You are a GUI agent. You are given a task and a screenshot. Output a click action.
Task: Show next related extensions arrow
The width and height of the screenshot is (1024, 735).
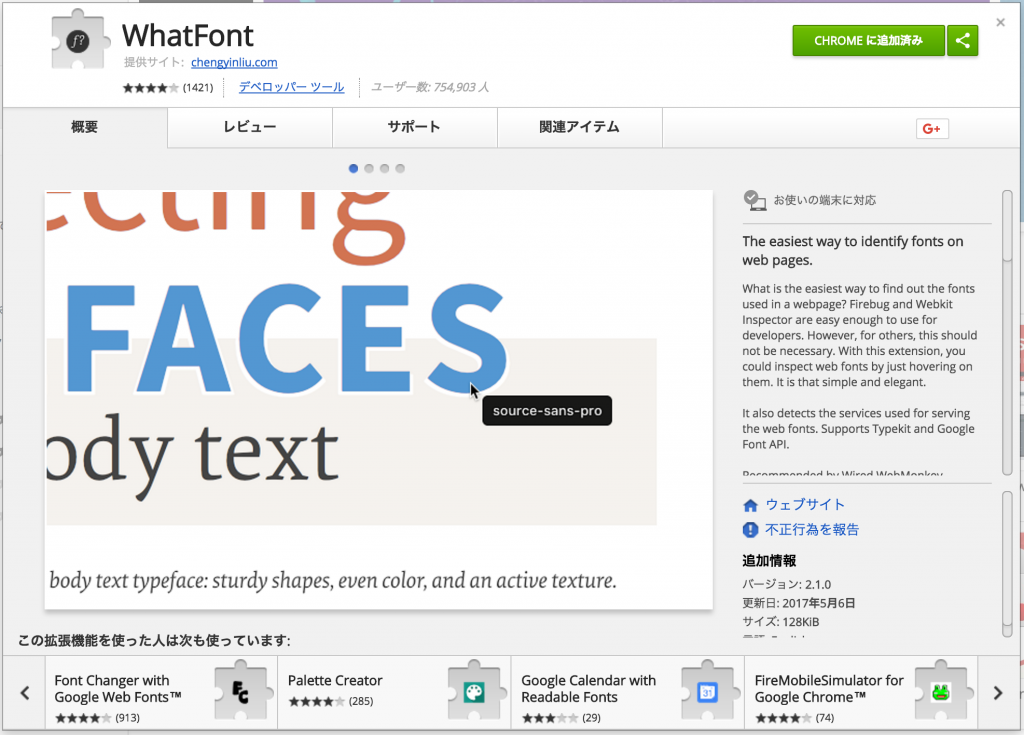(x=997, y=693)
